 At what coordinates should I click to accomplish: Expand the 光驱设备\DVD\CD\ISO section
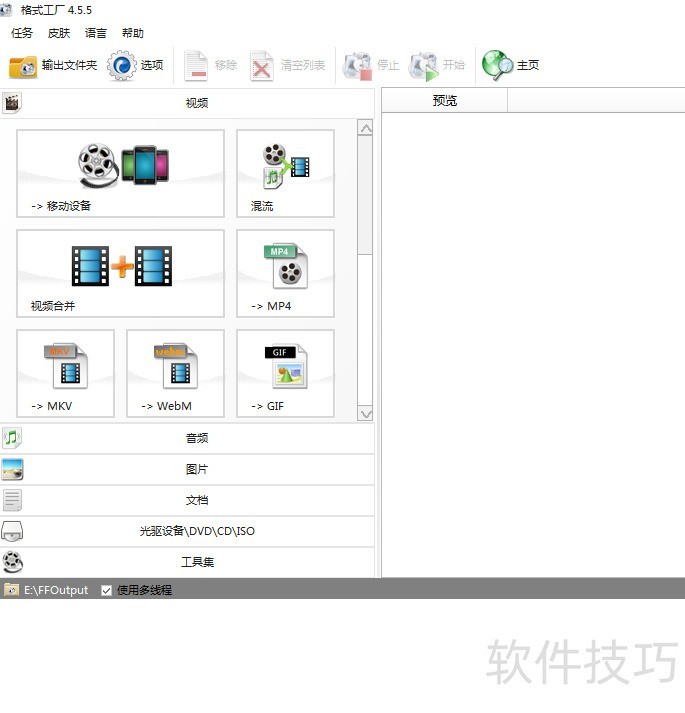[x=196, y=531]
